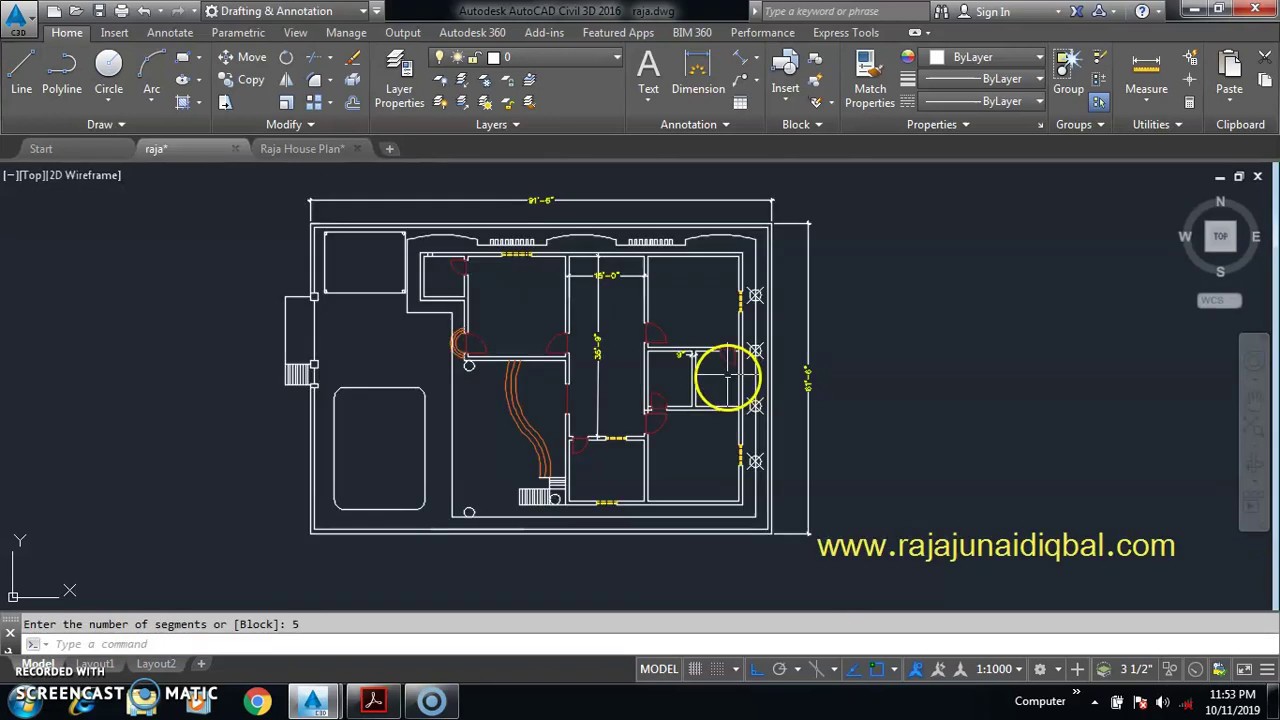Click the 2D Wireframe visual style label

click(x=84, y=175)
